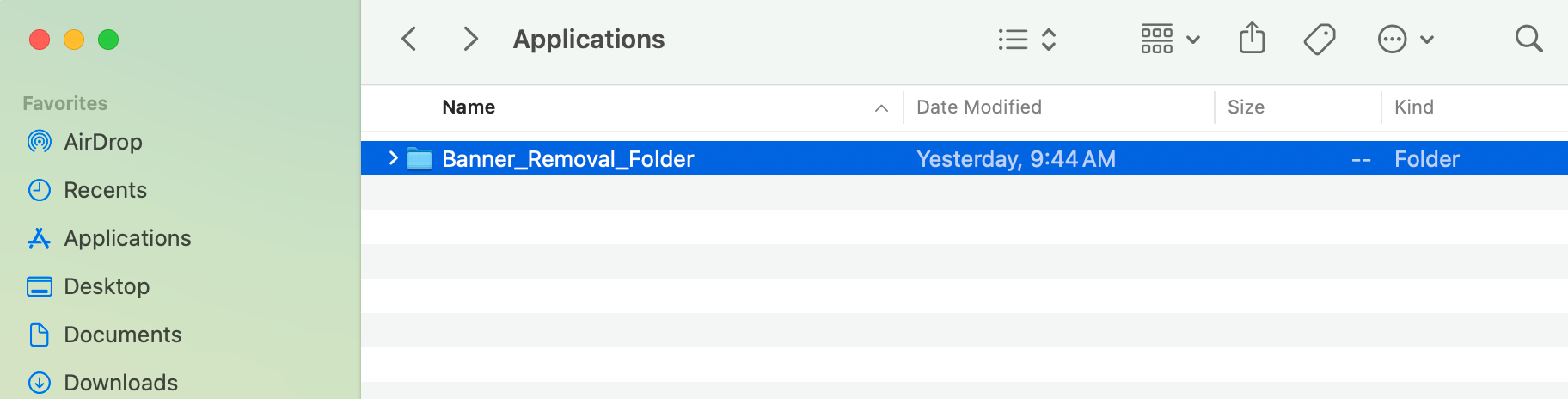Go forward with the right chevron
The image size is (1568, 399).
pyautogui.click(x=469, y=39)
